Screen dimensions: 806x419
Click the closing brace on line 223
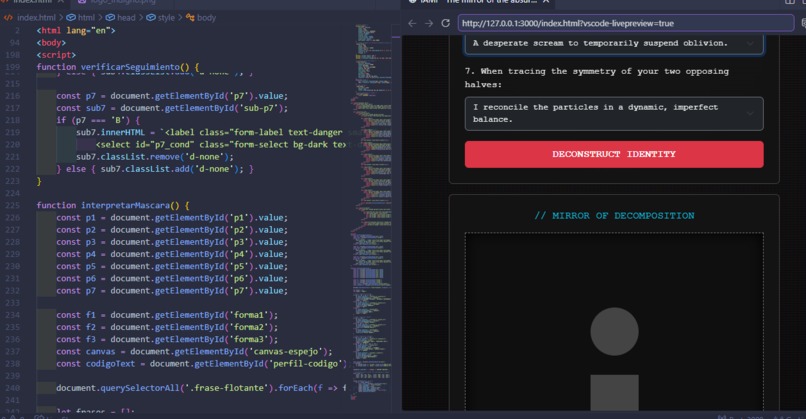pos(39,181)
